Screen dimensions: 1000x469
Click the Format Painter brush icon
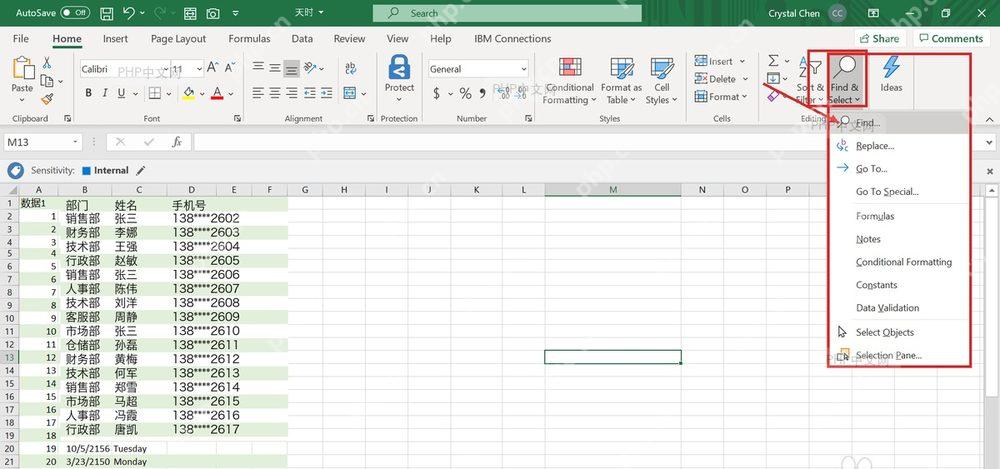(x=47, y=99)
